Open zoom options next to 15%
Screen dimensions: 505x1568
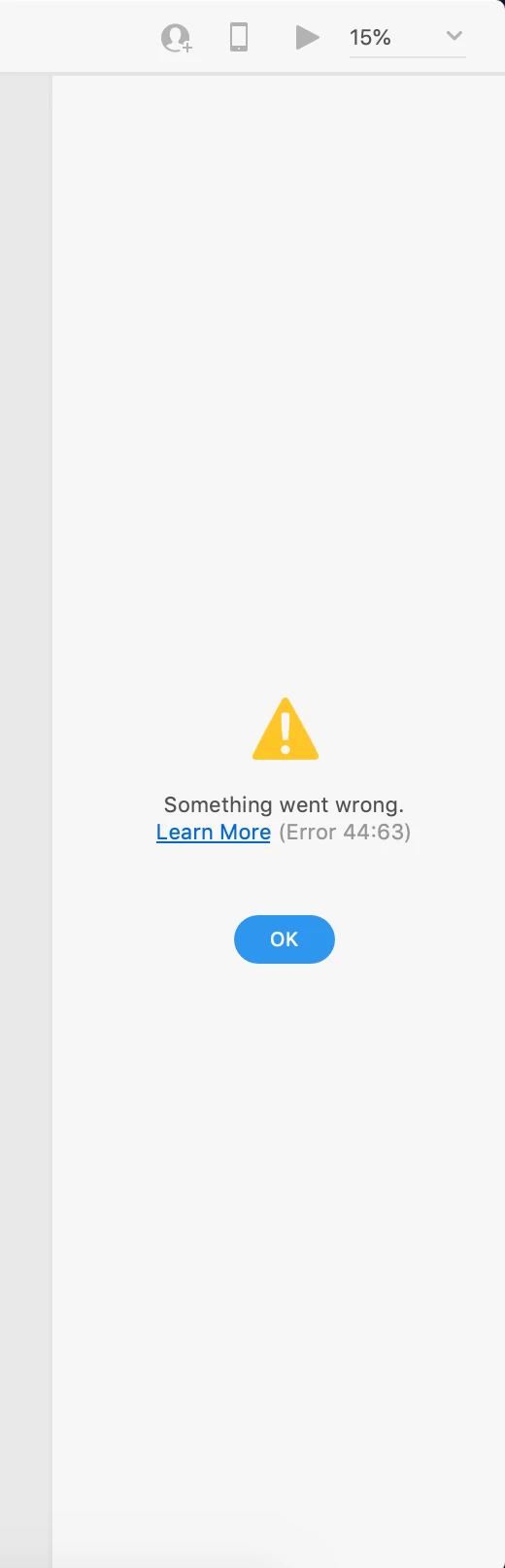pos(454,36)
